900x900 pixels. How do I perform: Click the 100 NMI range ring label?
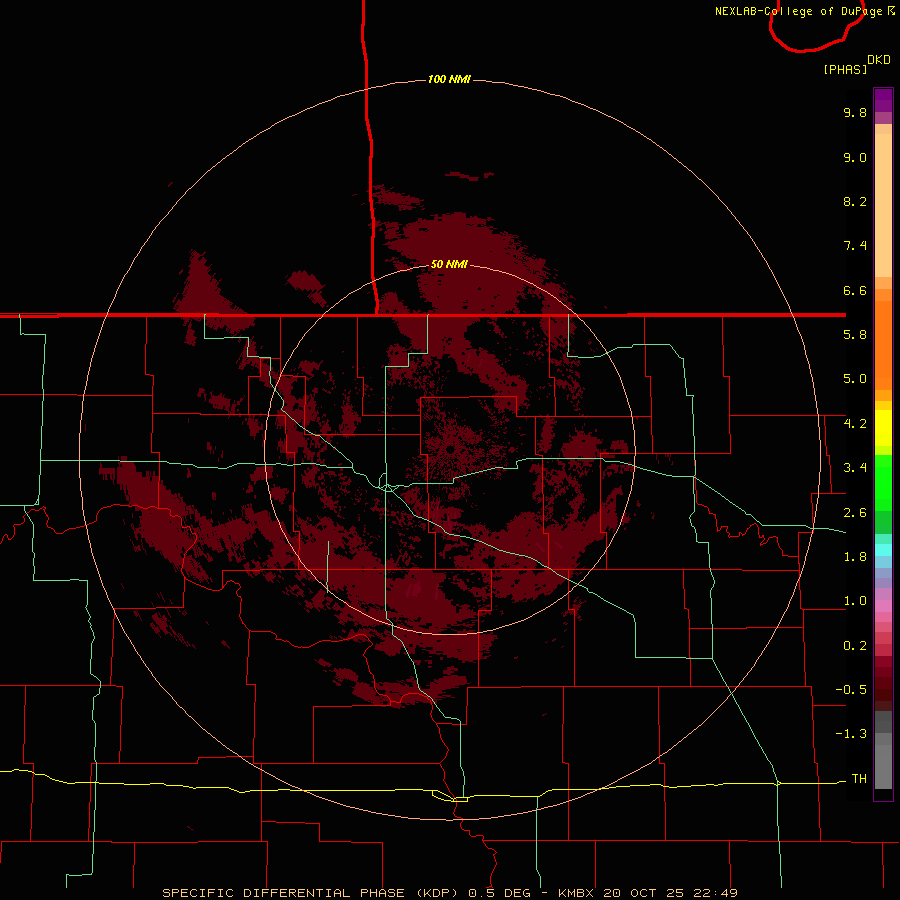click(449, 79)
